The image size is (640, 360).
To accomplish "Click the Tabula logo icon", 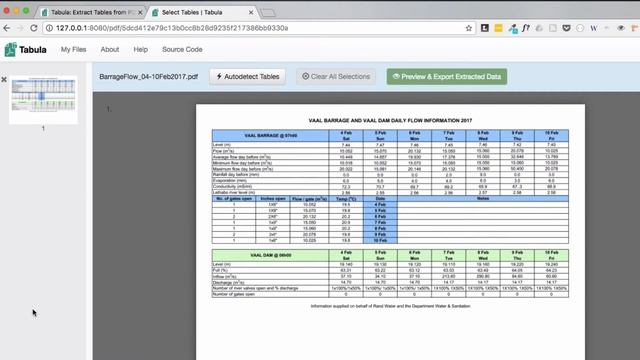I will [x=10, y=49].
